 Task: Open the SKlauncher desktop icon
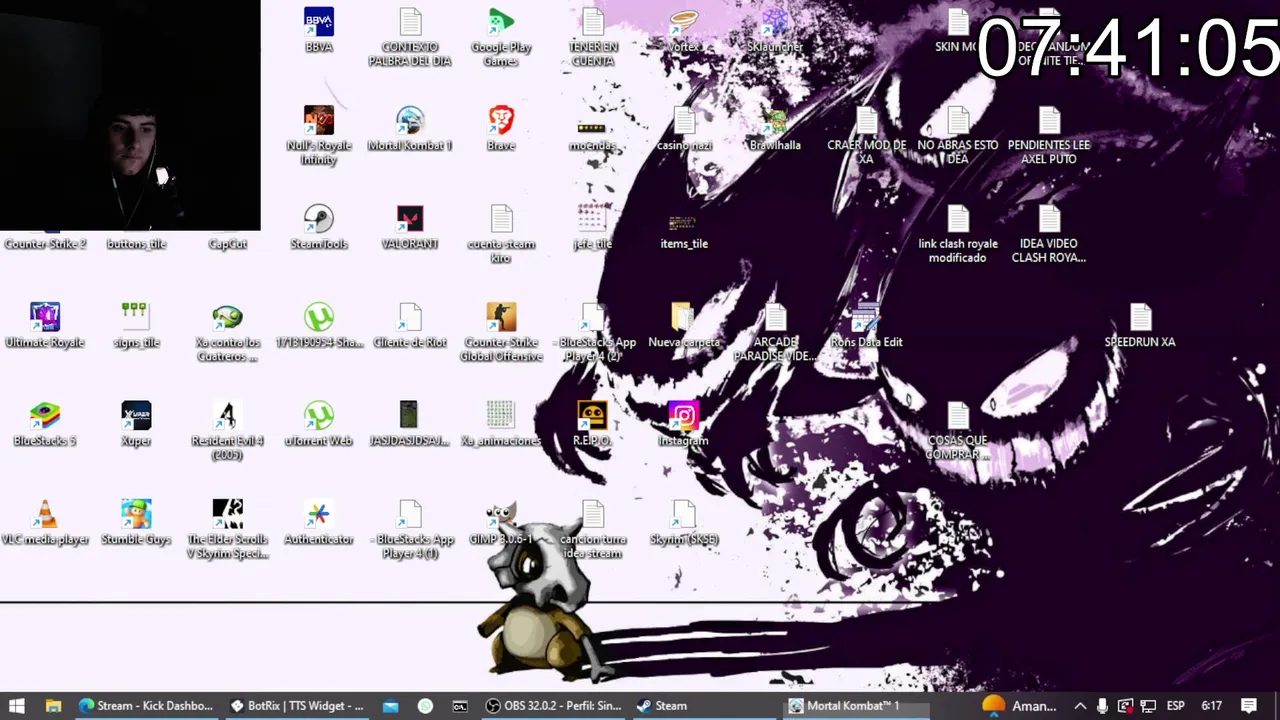[x=775, y=30]
